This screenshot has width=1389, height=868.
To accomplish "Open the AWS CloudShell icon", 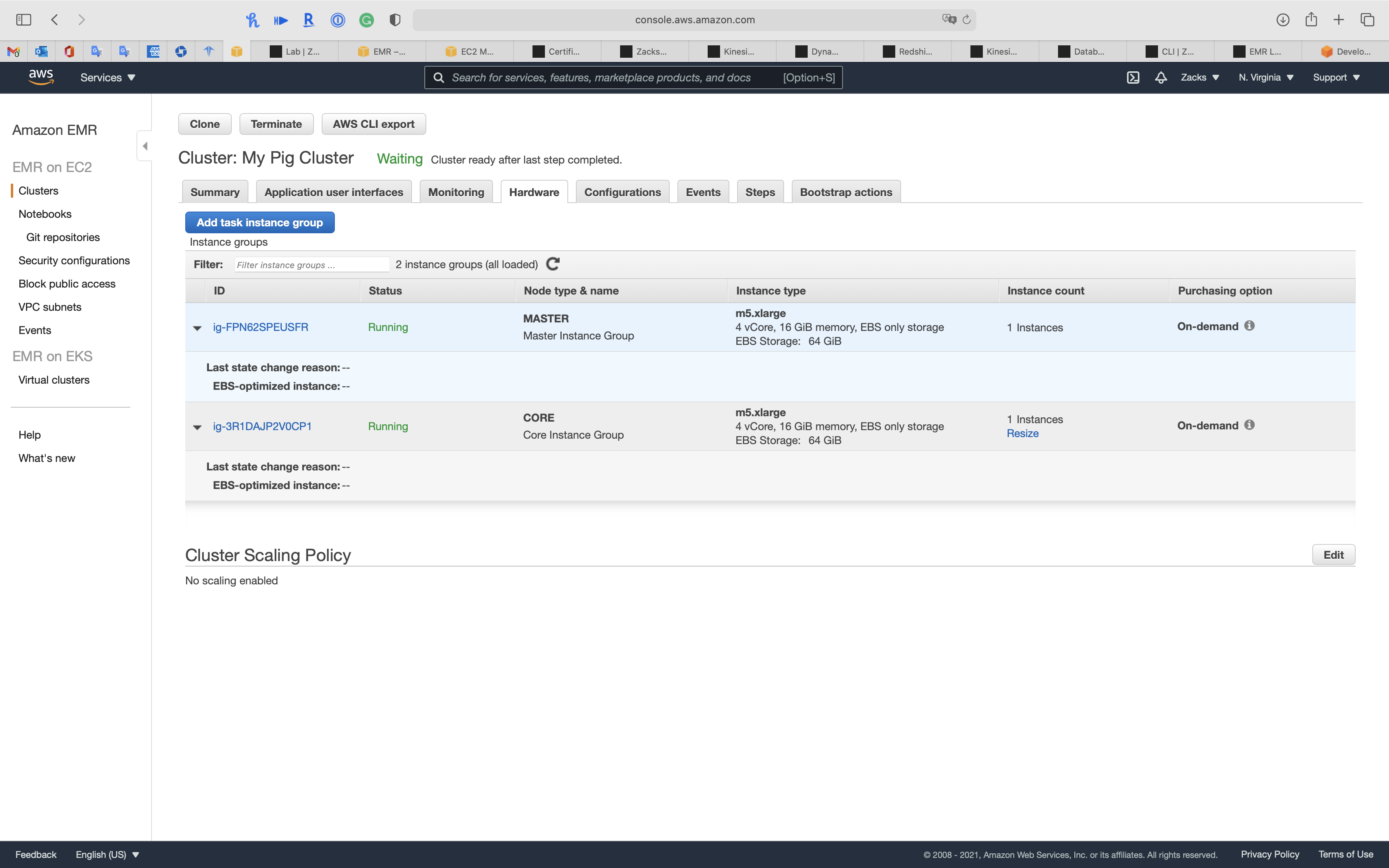I will coord(1132,77).
